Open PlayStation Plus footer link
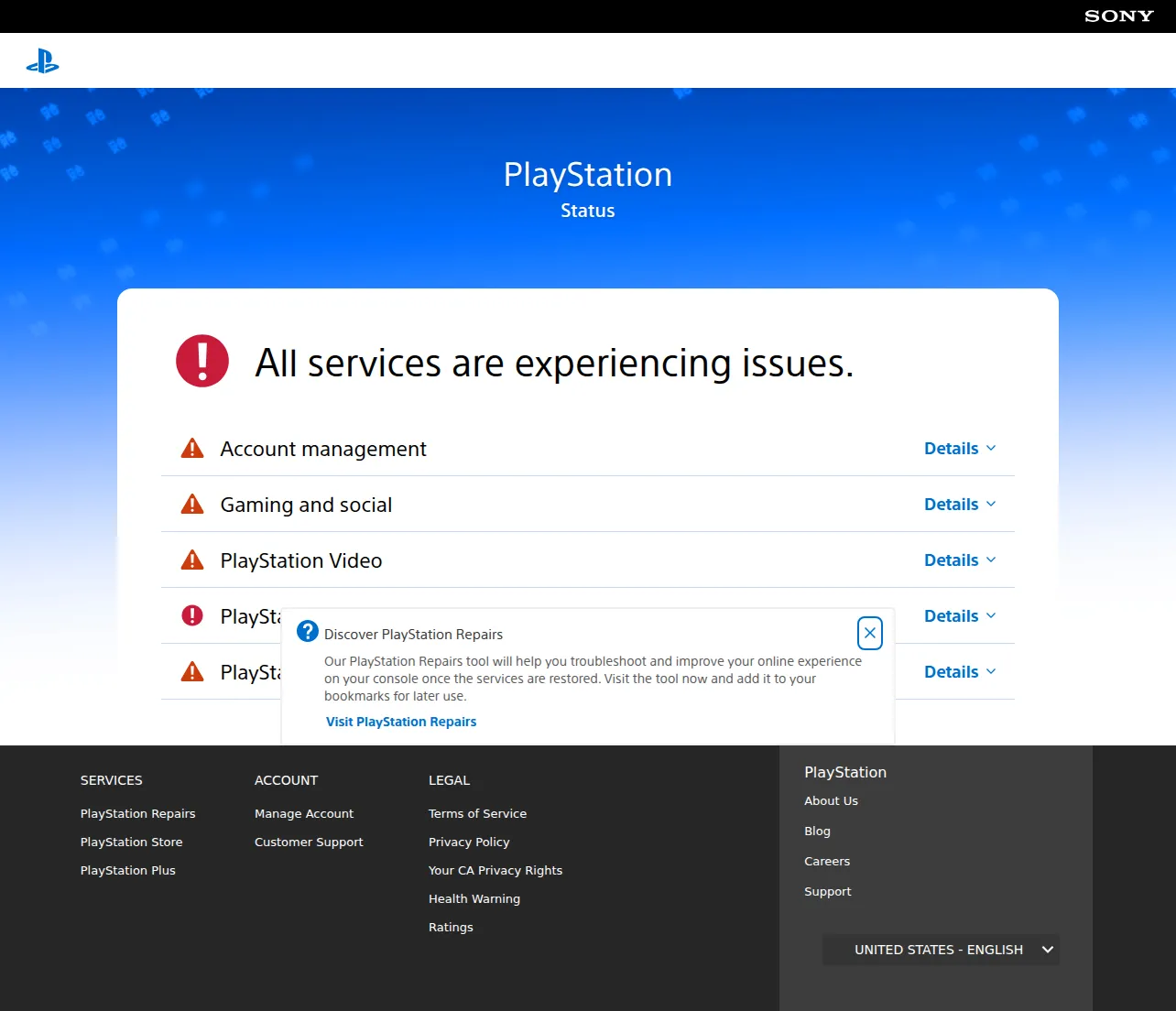The width and height of the screenshot is (1176, 1011). point(128,870)
